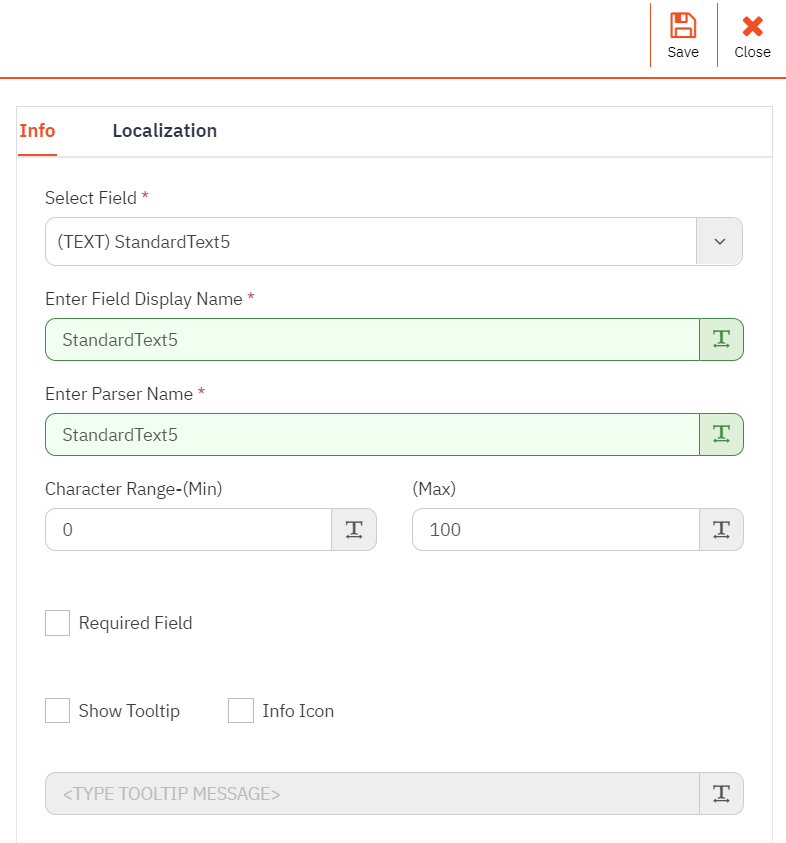The image size is (786, 843).
Task: Expand the Select Field dropdown arrow
Action: tap(719, 242)
